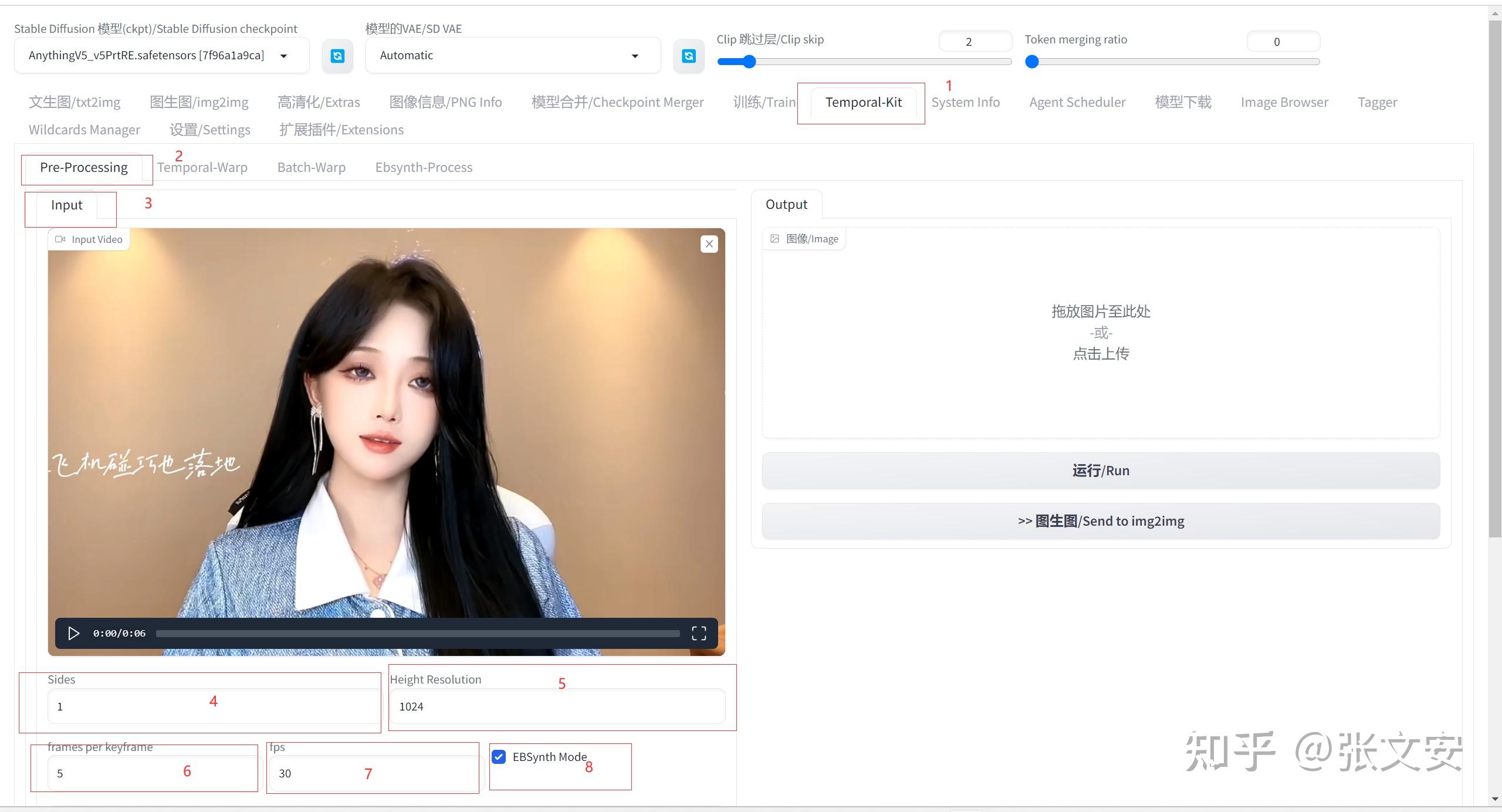Image resolution: width=1502 pixels, height=812 pixels.
Task: Switch to the Batch-Warp tab
Action: 311,167
